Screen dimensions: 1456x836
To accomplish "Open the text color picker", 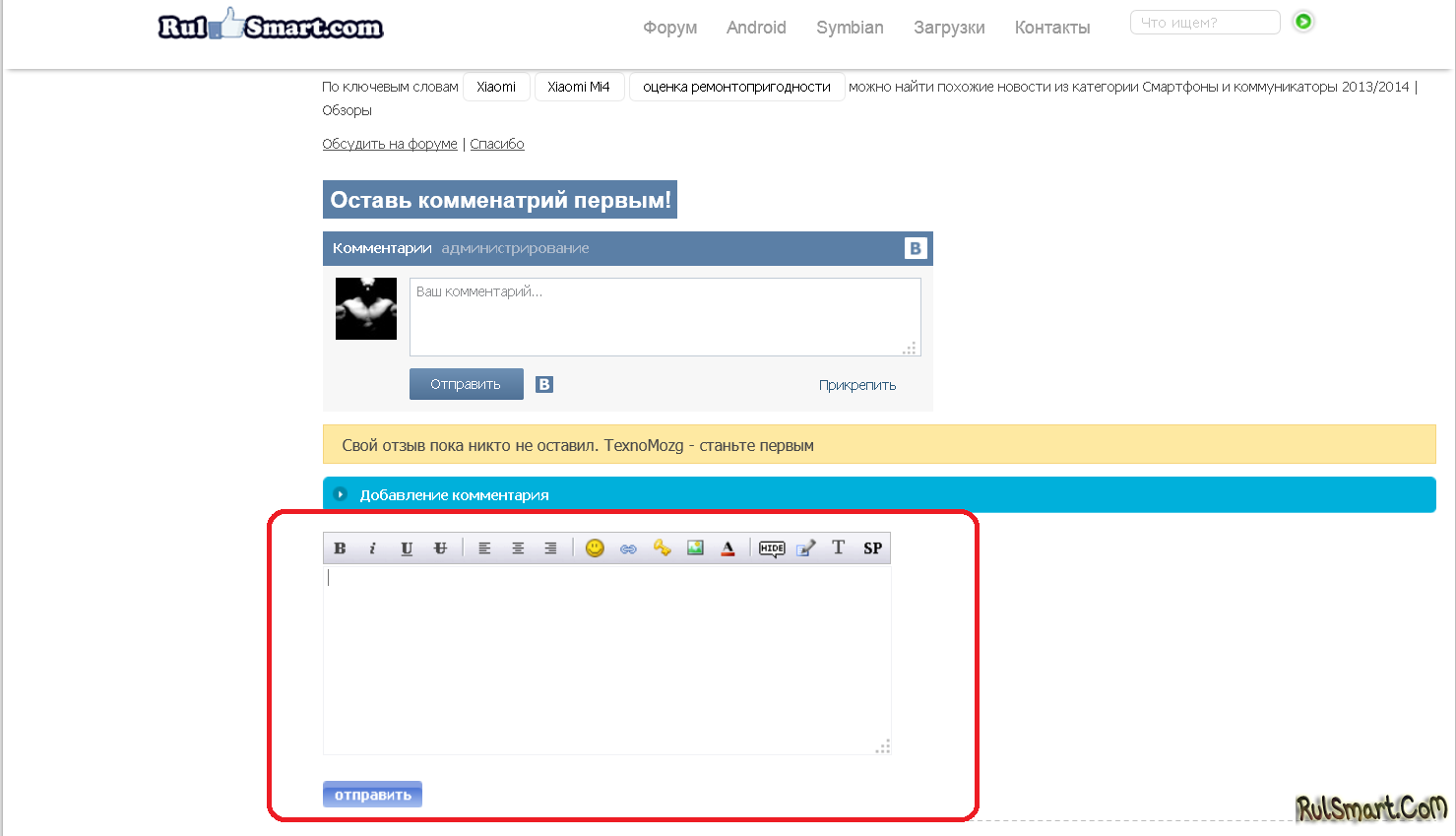I will (x=728, y=548).
